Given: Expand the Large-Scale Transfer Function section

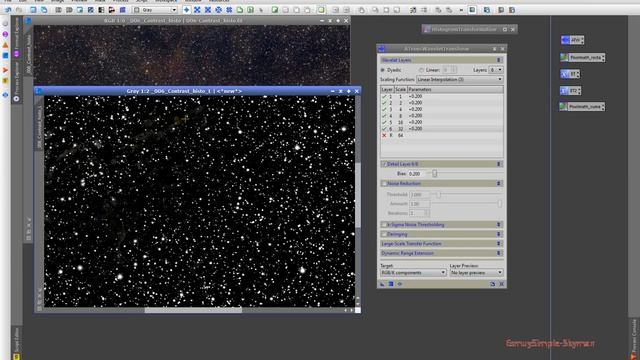Looking at the screenshot, I should [x=498, y=244].
